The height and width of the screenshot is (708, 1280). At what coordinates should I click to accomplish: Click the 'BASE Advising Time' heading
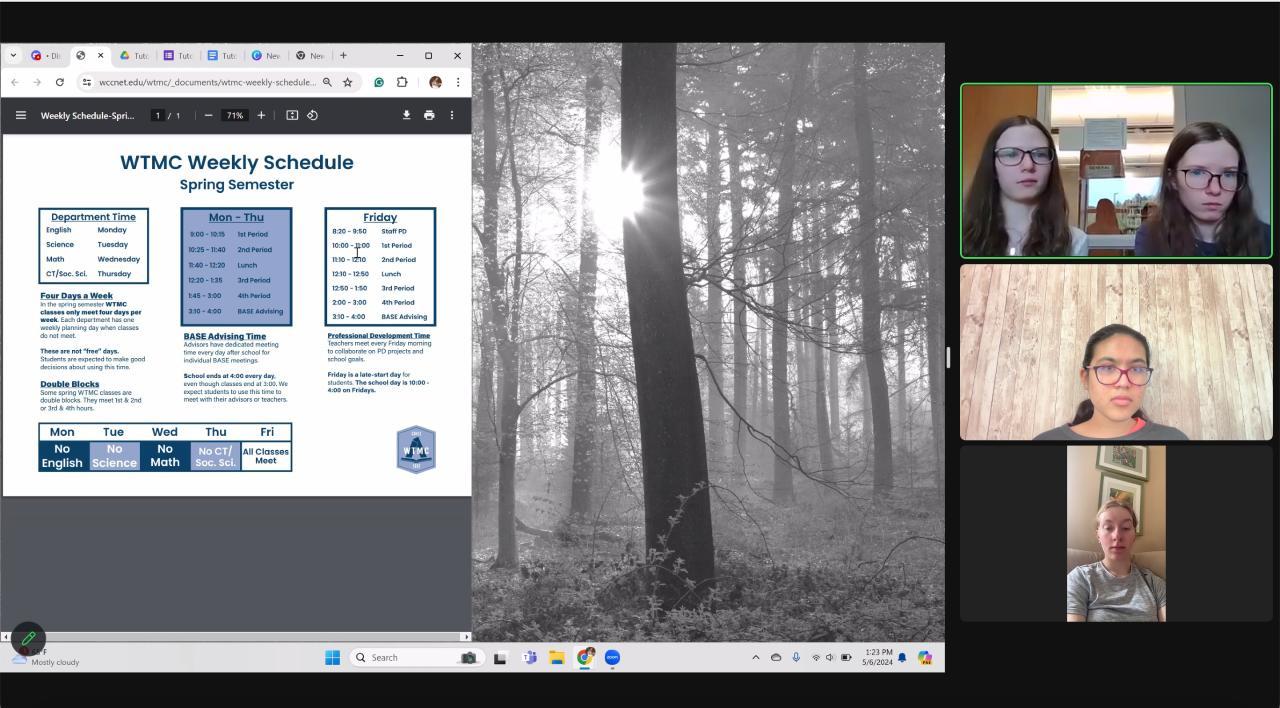pos(225,336)
